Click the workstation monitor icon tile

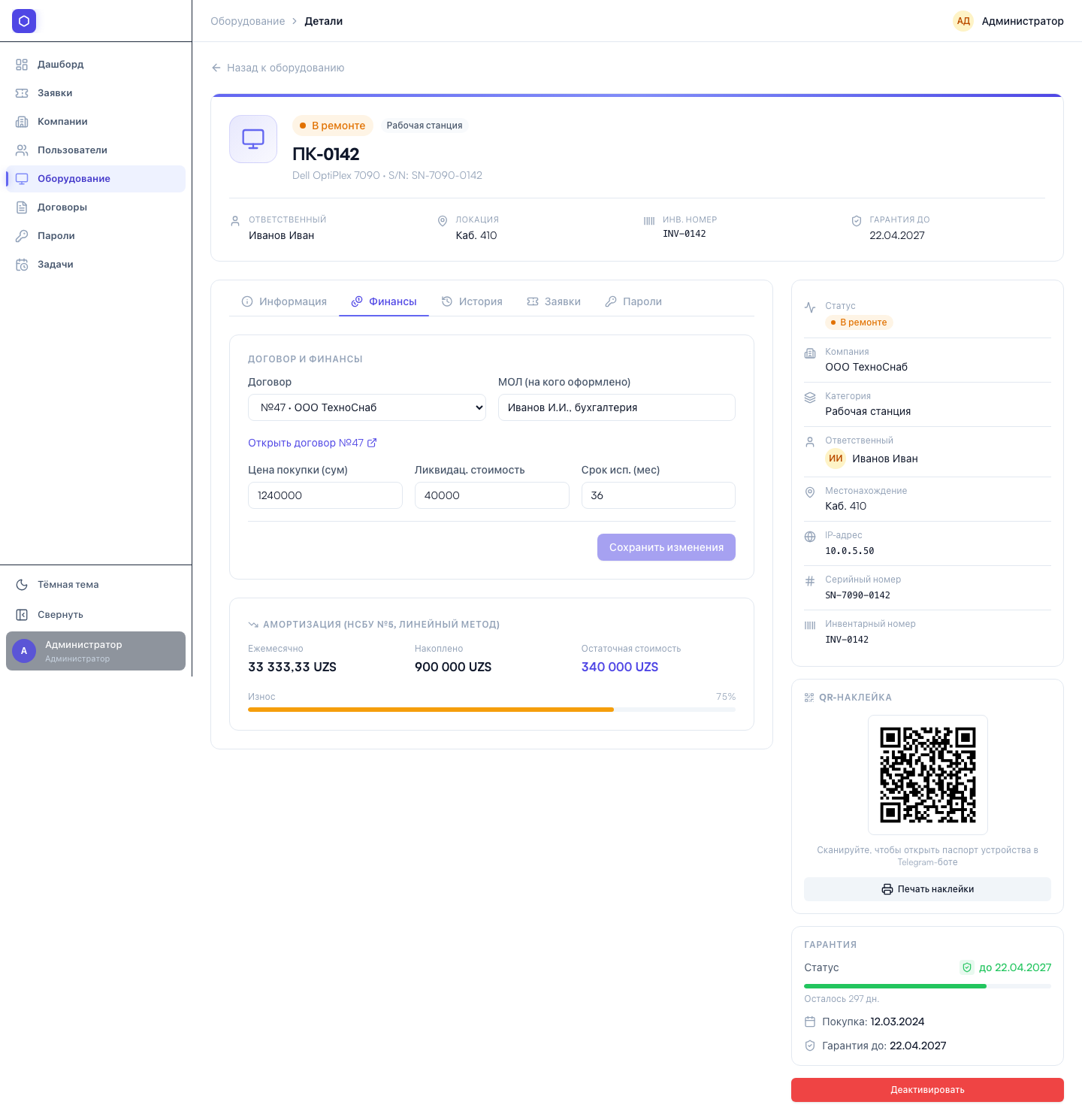tap(253, 139)
